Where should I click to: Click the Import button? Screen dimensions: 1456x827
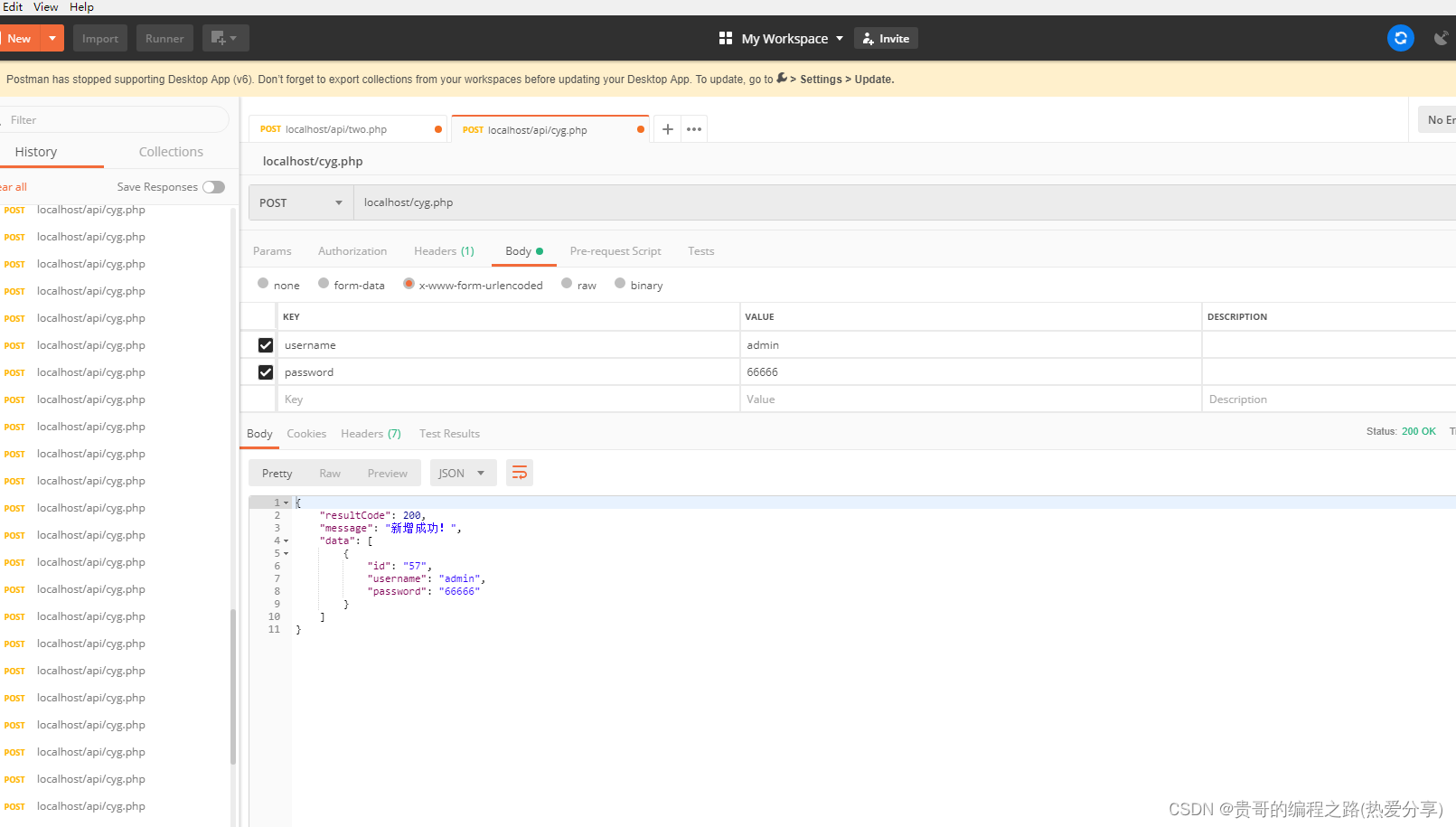pyautogui.click(x=100, y=38)
